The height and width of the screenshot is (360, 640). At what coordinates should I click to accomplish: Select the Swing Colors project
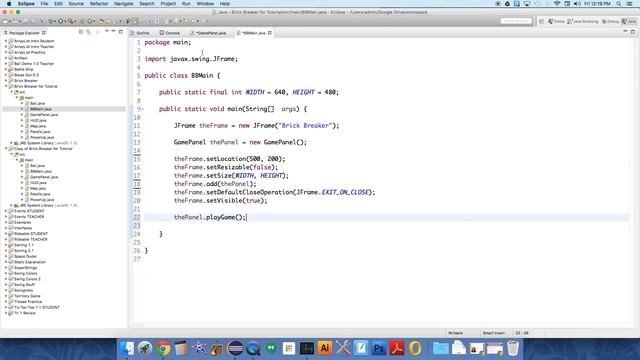tap(25, 273)
